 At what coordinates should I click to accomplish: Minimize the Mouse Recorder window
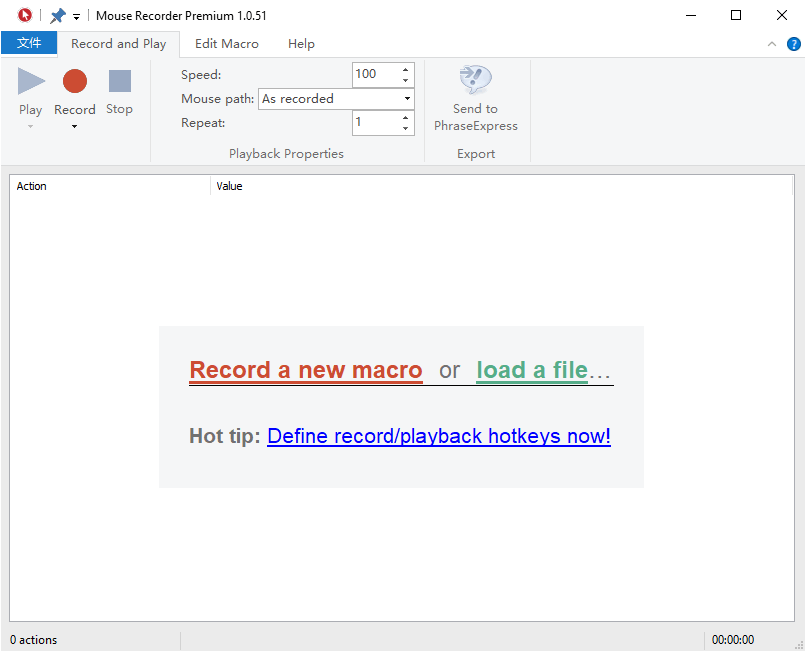point(691,15)
